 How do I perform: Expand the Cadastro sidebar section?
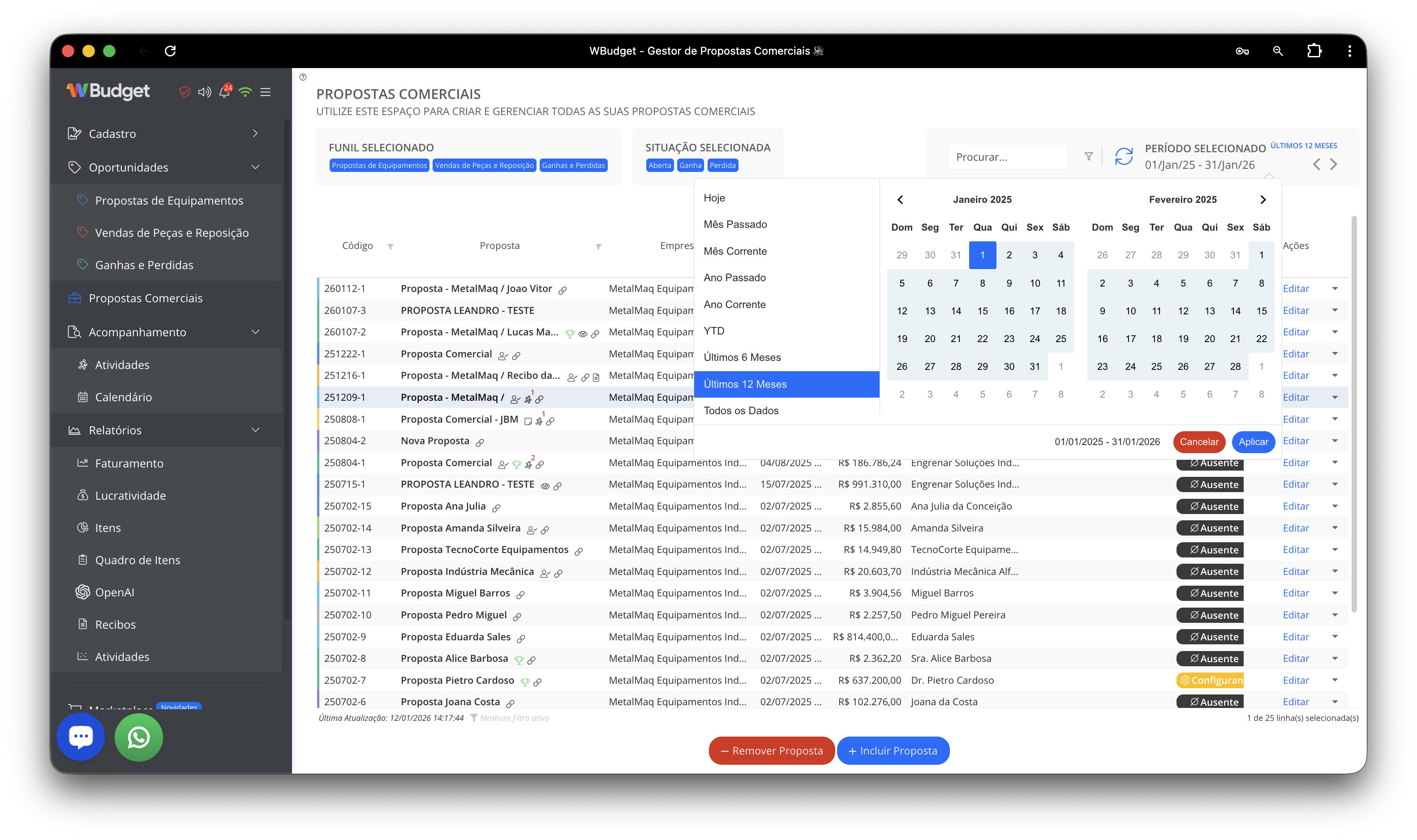click(x=255, y=133)
